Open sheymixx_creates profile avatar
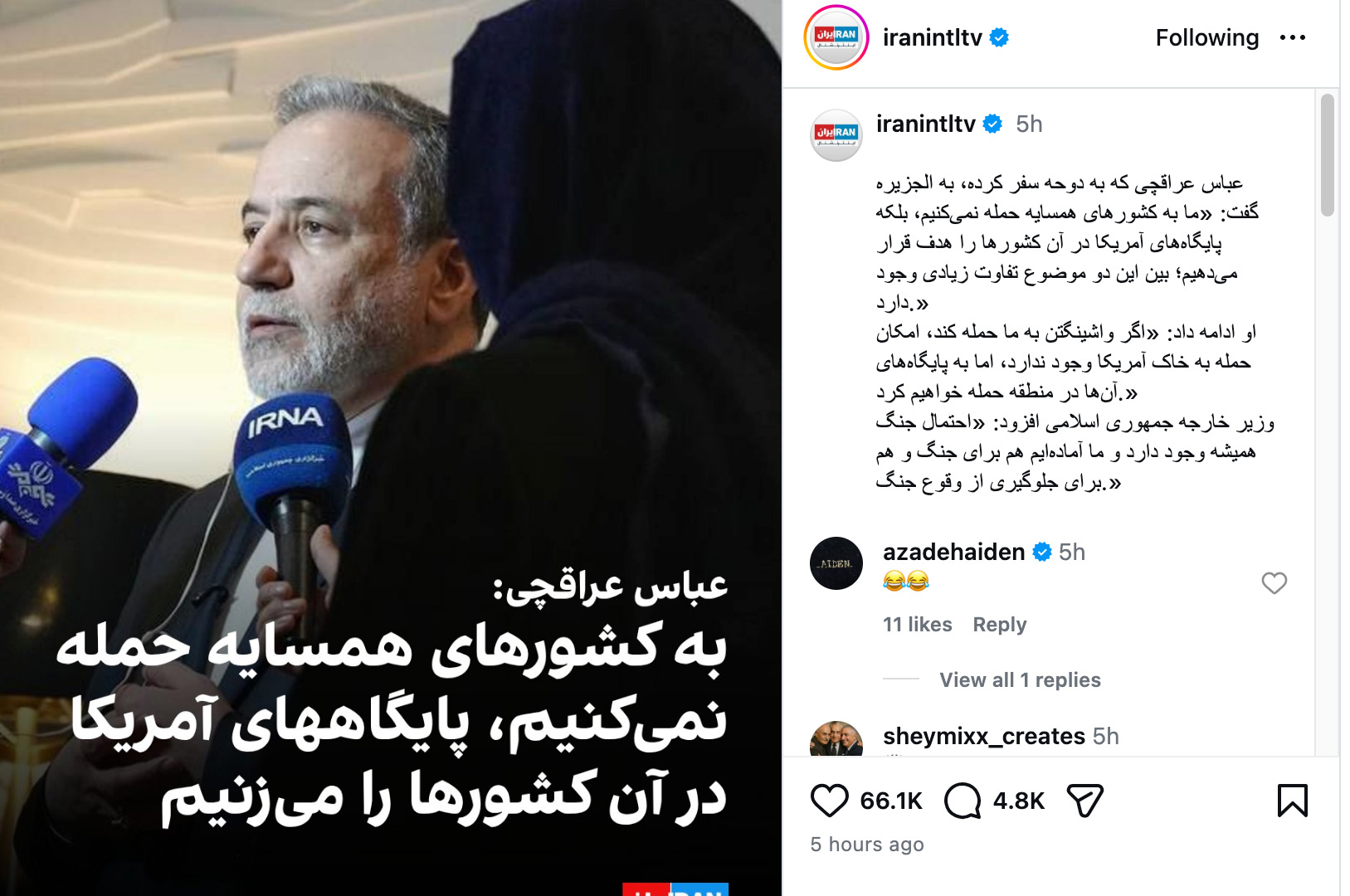 coord(836,739)
